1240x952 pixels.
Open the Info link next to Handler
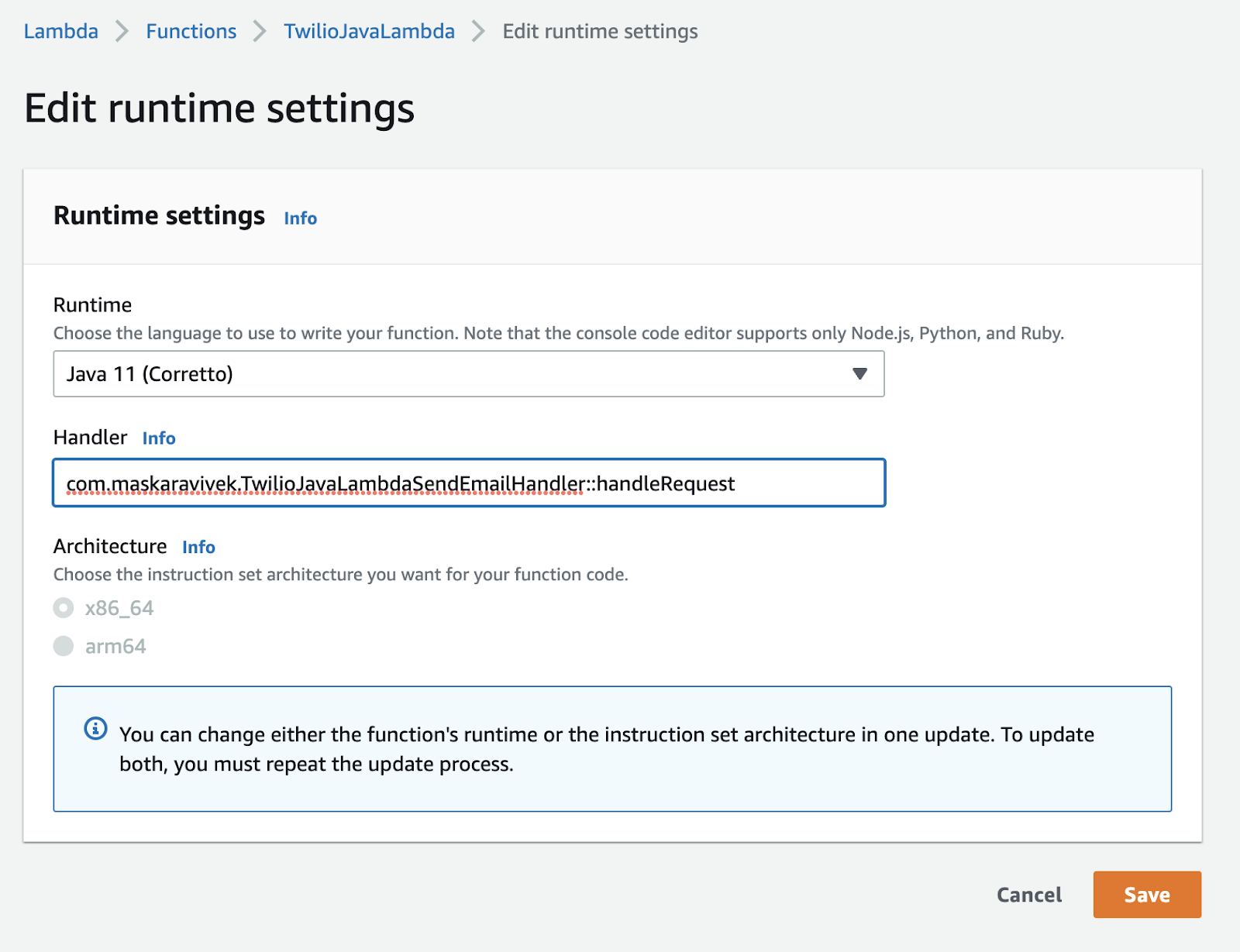pos(159,438)
